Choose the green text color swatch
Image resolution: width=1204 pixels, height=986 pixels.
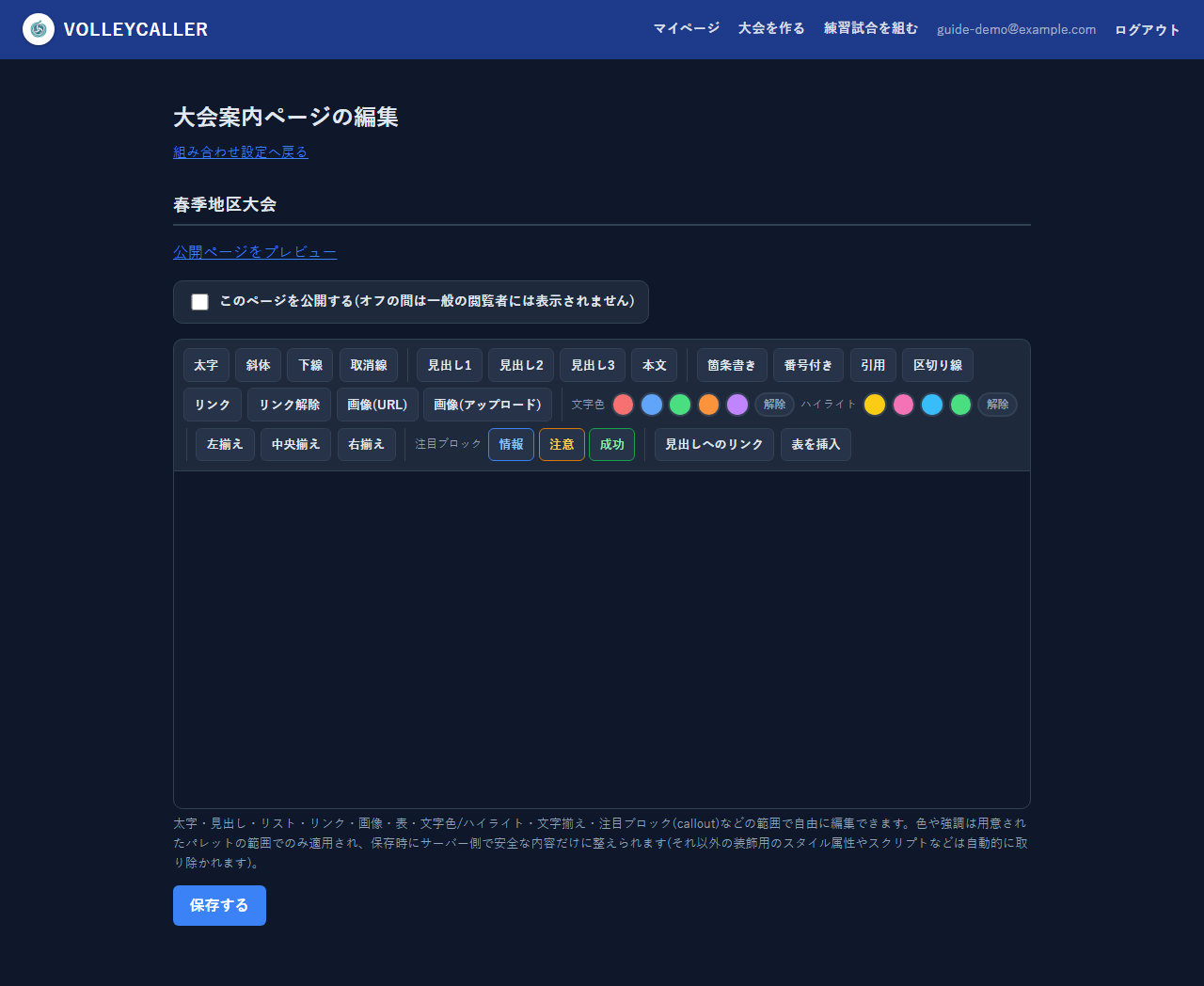coord(680,405)
